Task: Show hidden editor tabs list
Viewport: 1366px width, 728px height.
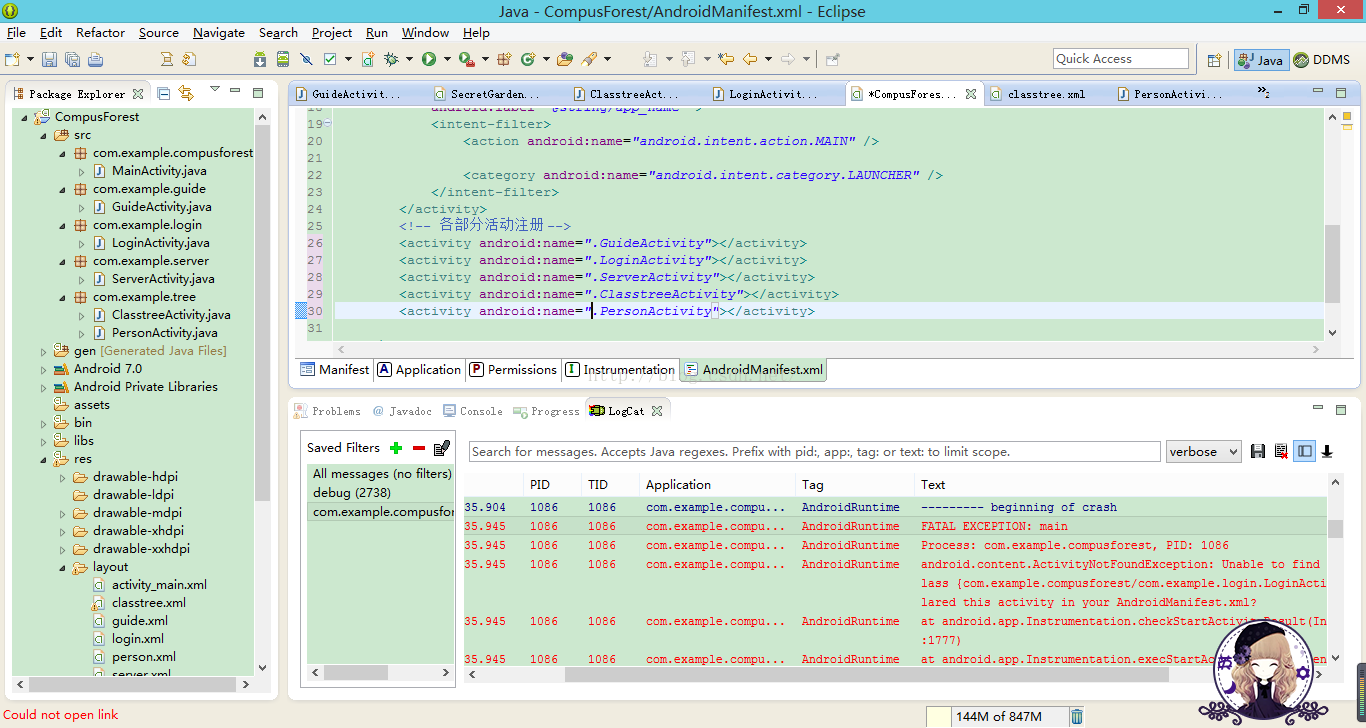Action: tap(1263, 93)
